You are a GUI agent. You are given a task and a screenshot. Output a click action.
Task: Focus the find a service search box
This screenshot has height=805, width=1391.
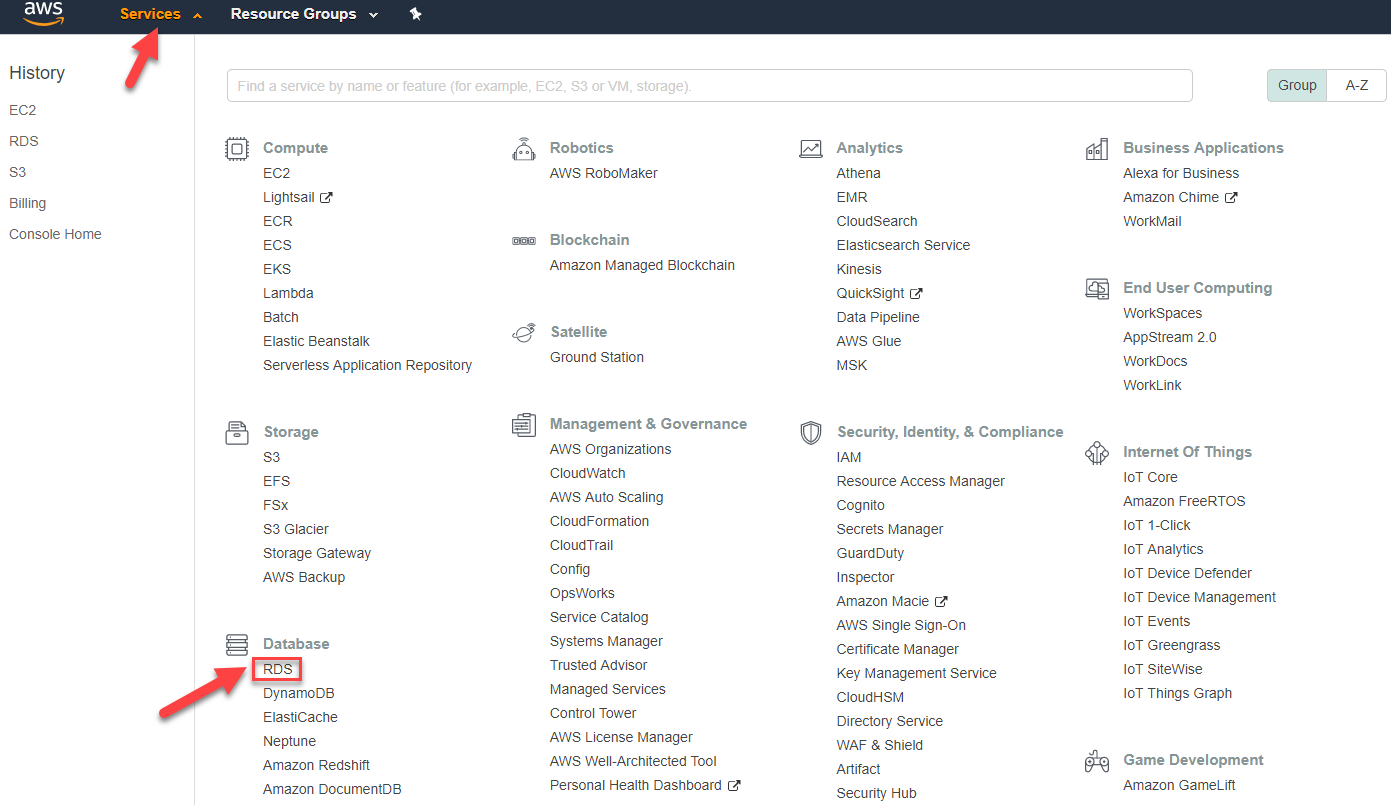(x=710, y=86)
